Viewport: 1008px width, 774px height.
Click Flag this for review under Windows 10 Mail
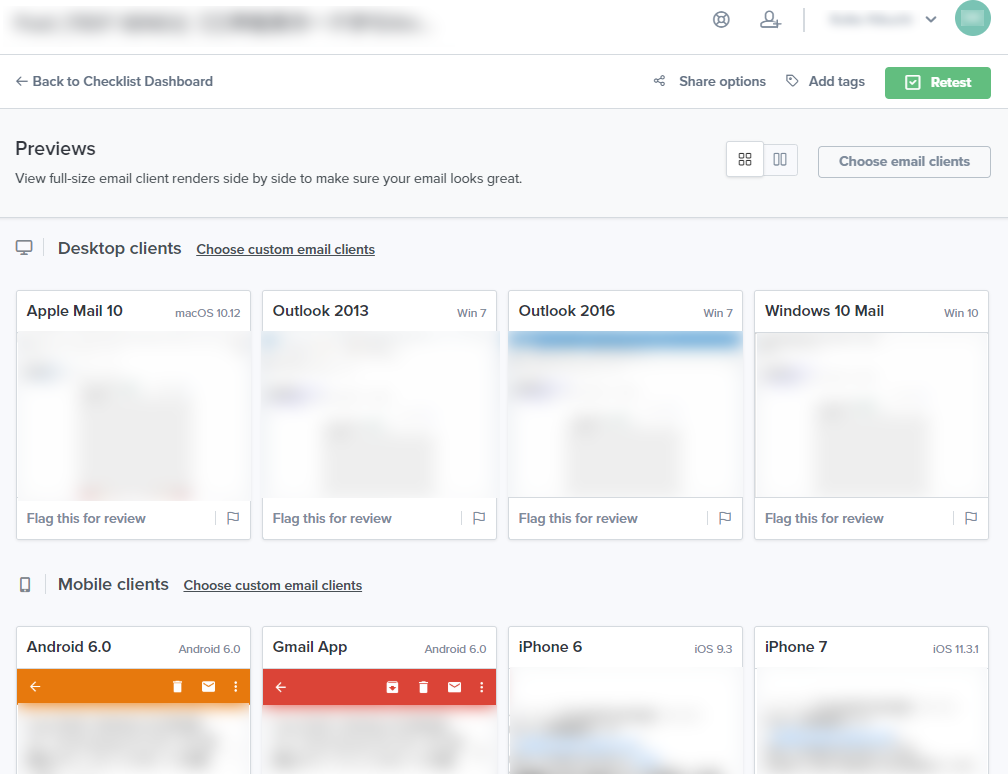[824, 518]
